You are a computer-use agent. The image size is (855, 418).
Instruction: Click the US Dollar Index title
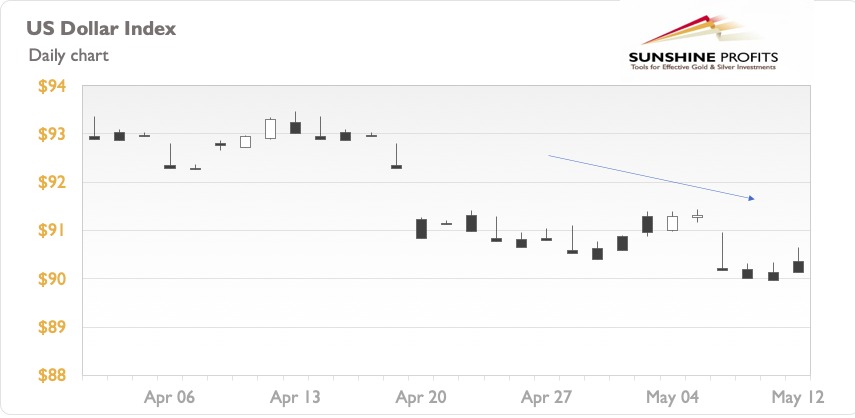101,28
